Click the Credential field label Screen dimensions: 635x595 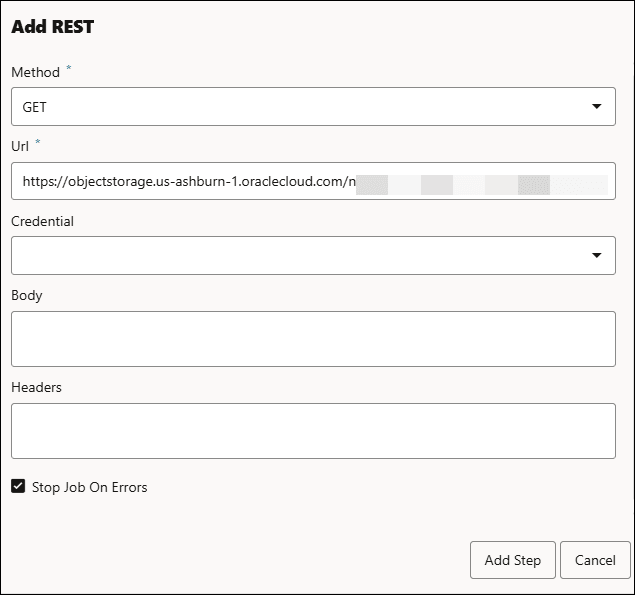[42, 221]
